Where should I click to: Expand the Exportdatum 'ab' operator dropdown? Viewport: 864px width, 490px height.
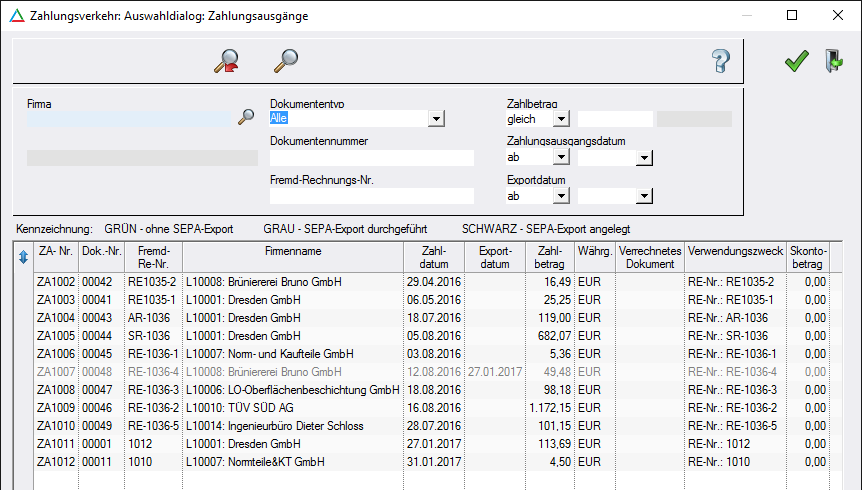(x=561, y=196)
